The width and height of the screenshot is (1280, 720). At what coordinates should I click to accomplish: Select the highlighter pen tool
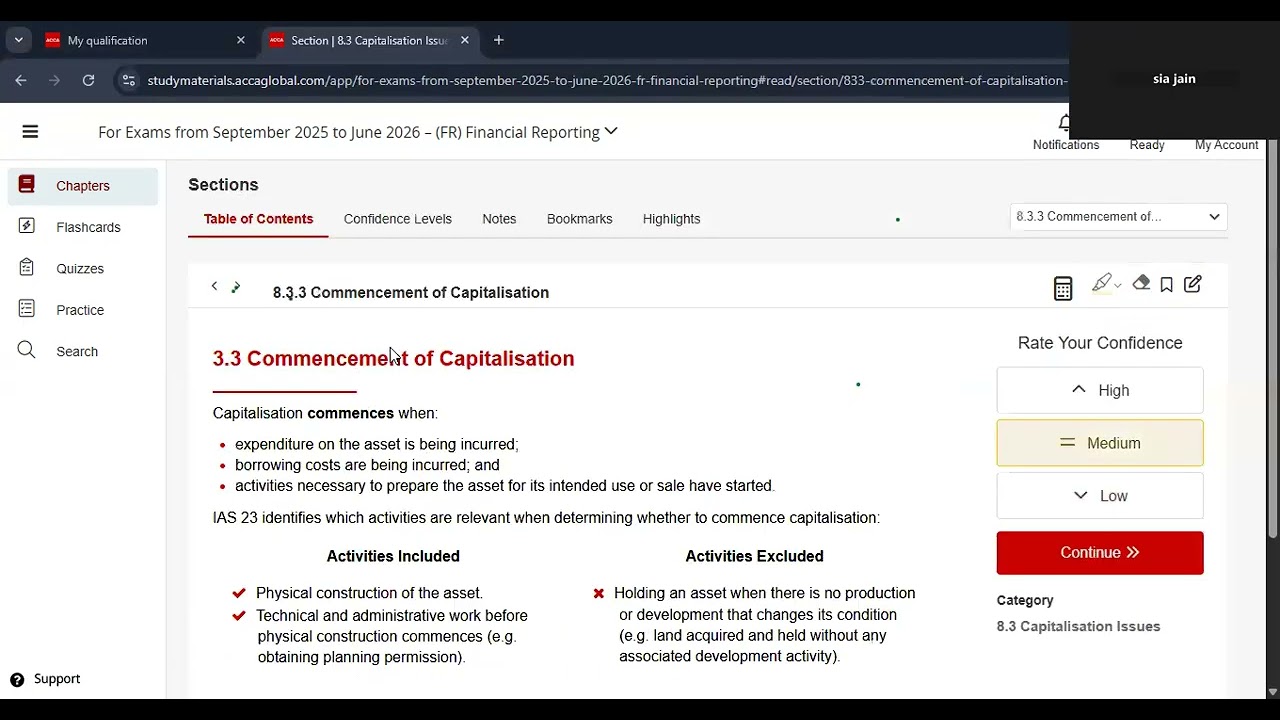(x=1101, y=284)
